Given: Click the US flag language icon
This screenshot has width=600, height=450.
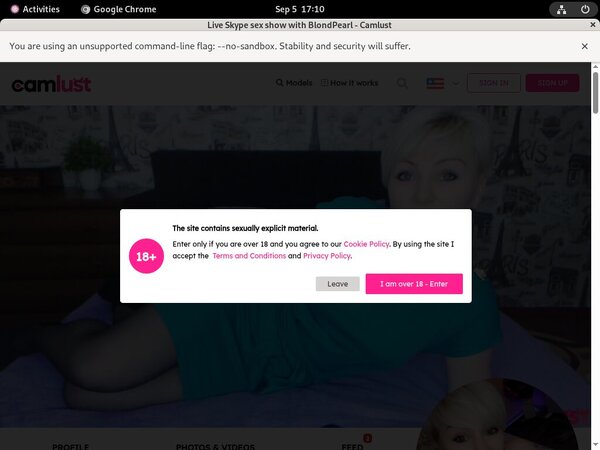Looking at the screenshot, I should (435, 83).
